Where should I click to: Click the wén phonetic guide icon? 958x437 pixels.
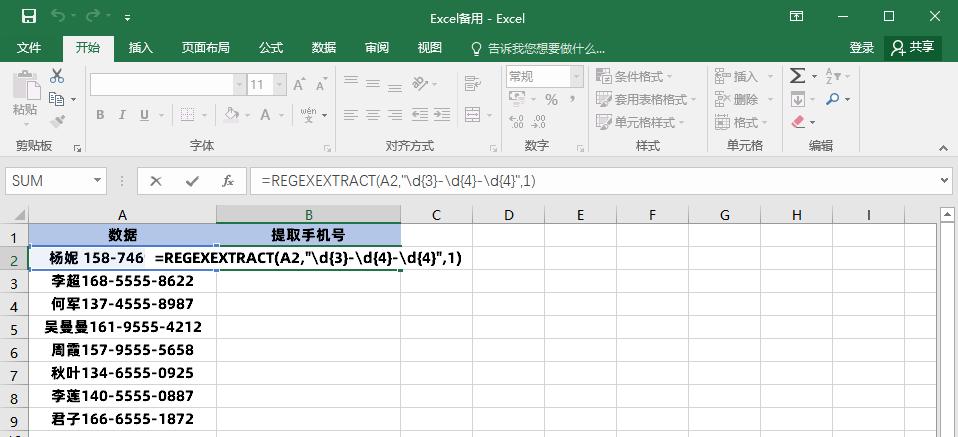[x=309, y=114]
